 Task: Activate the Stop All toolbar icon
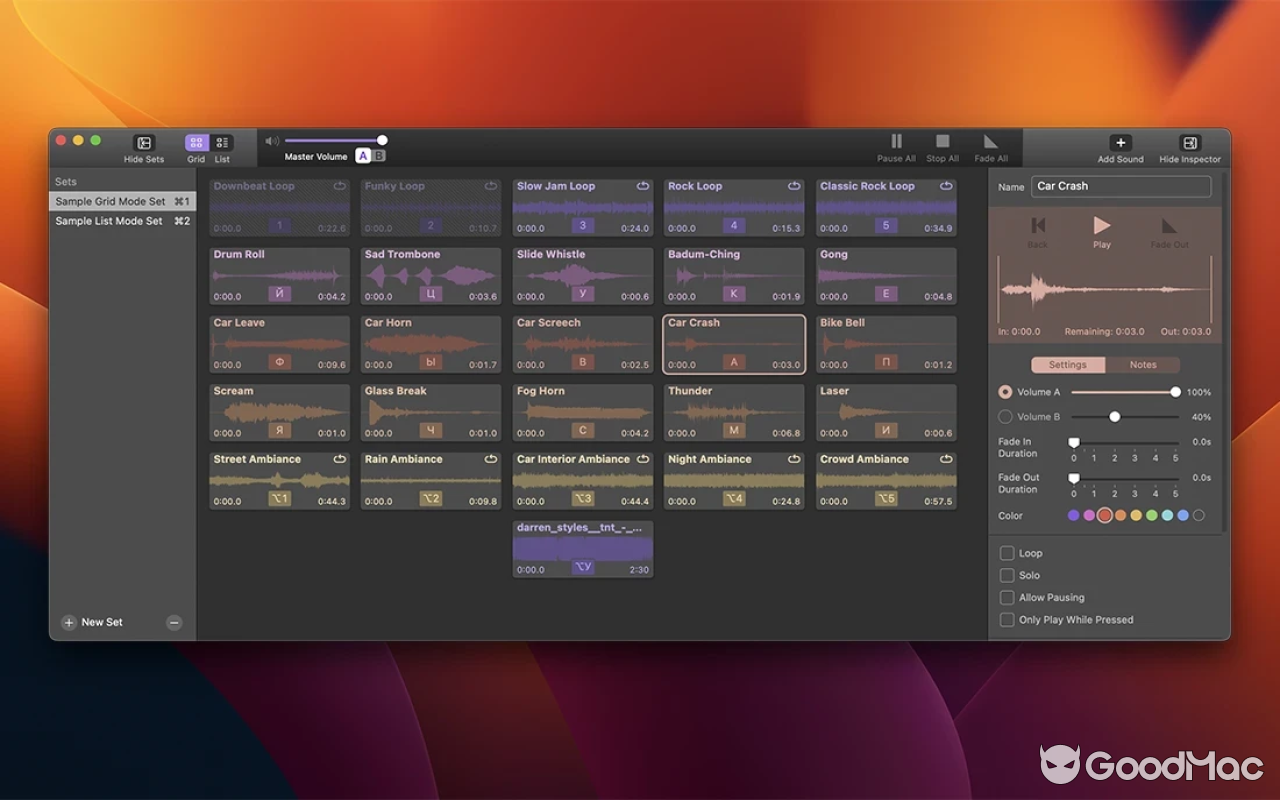(x=941, y=147)
